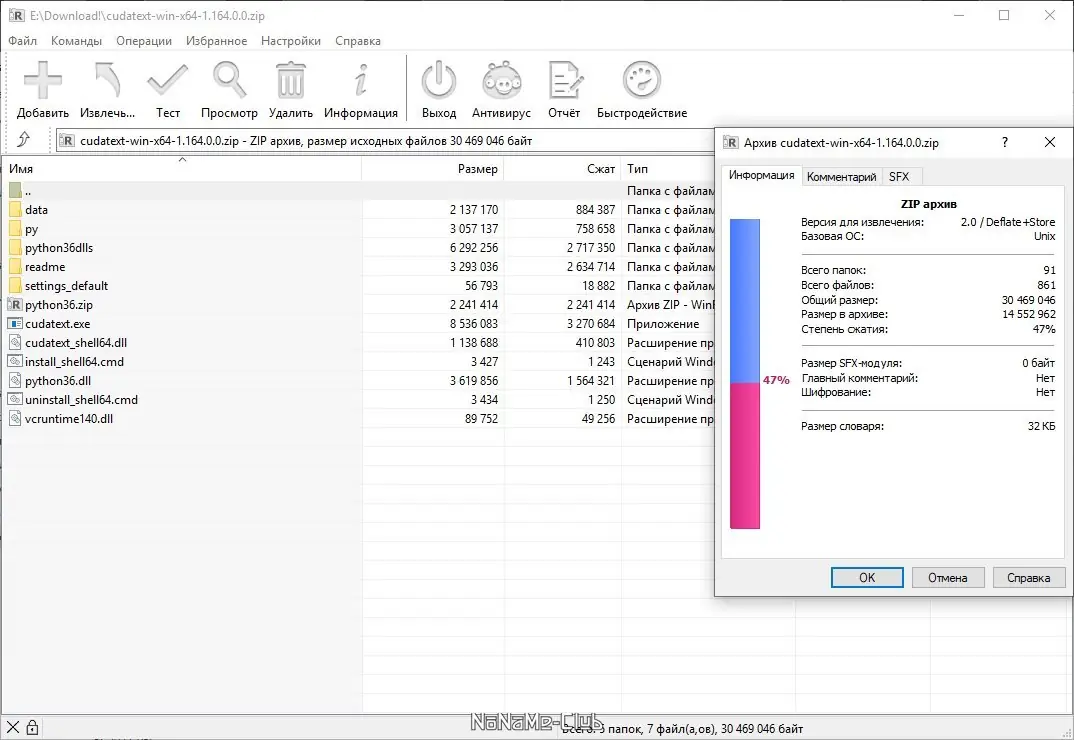The width and height of the screenshot is (1074, 740).
Task: Select uninstall_shell64.cmd file name
Action: point(82,399)
